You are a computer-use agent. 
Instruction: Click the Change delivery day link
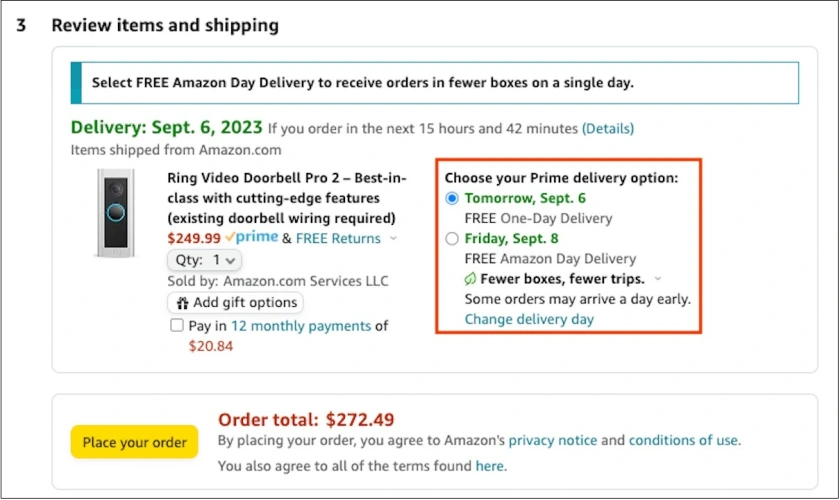coord(529,319)
